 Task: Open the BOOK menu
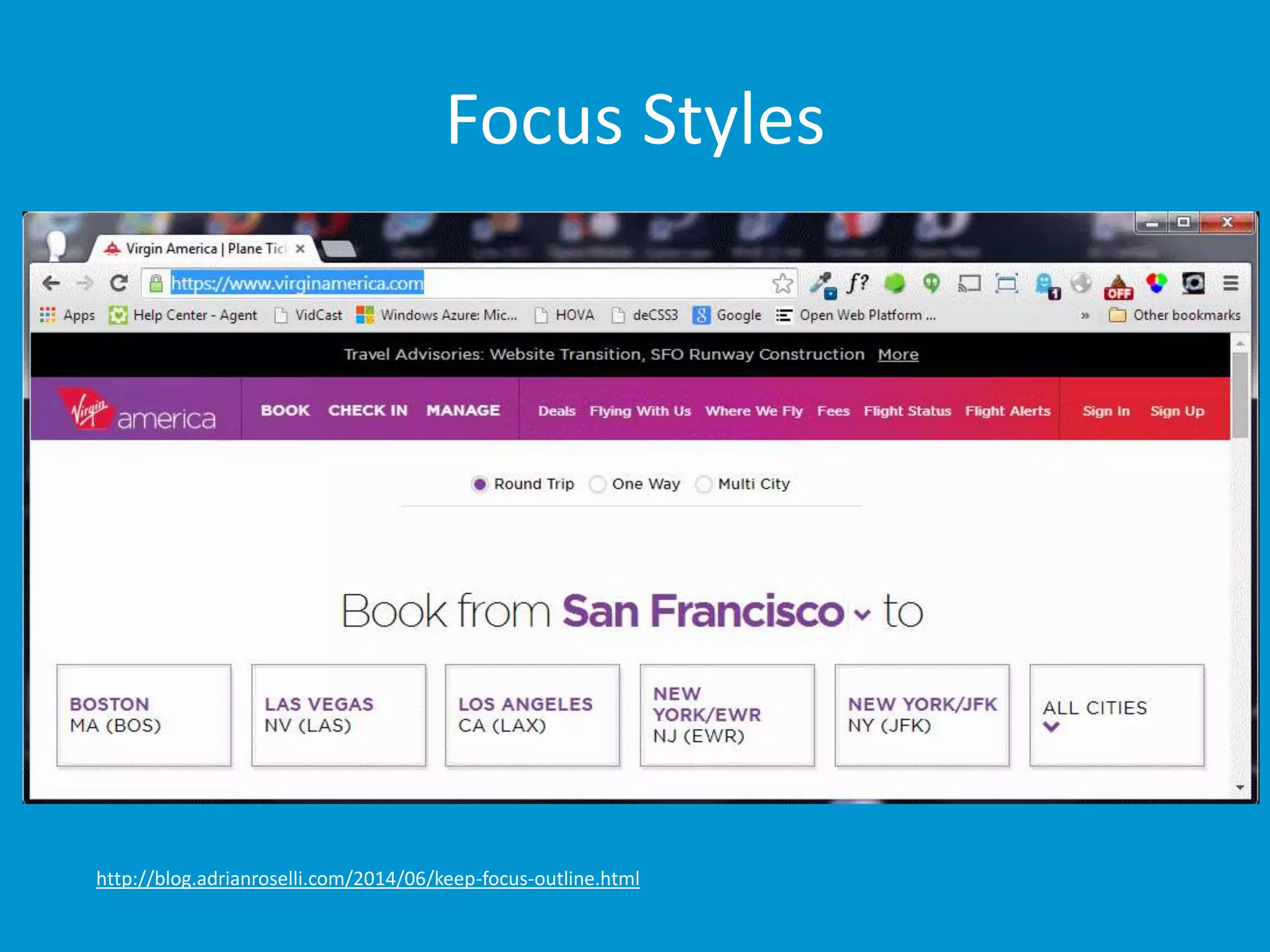point(285,410)
